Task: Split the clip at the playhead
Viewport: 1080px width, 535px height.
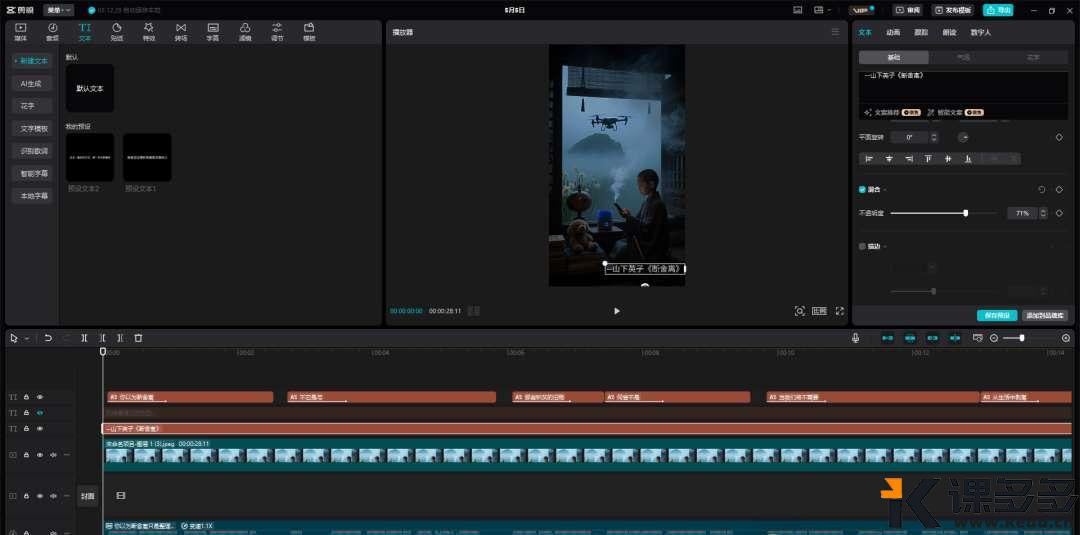Action: point(84,338)
